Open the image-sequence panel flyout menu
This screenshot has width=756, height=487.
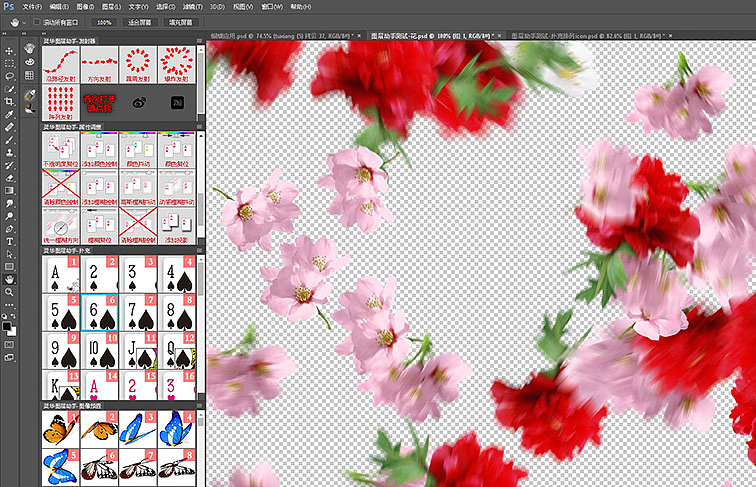(199, 406)
